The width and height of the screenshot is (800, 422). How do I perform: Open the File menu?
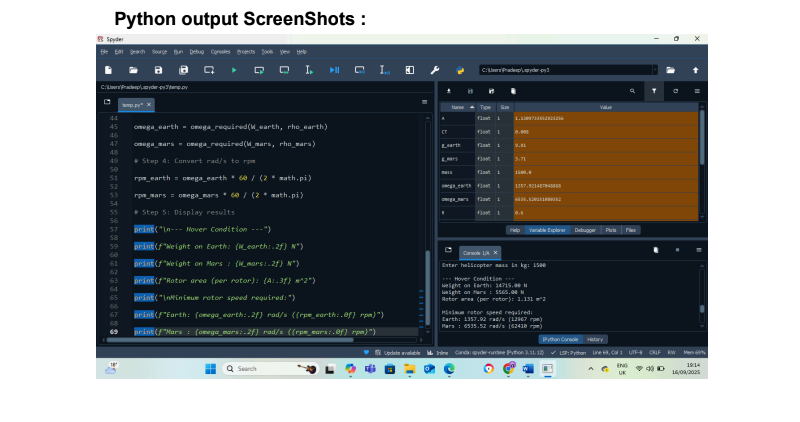click(x=104, y=52)
